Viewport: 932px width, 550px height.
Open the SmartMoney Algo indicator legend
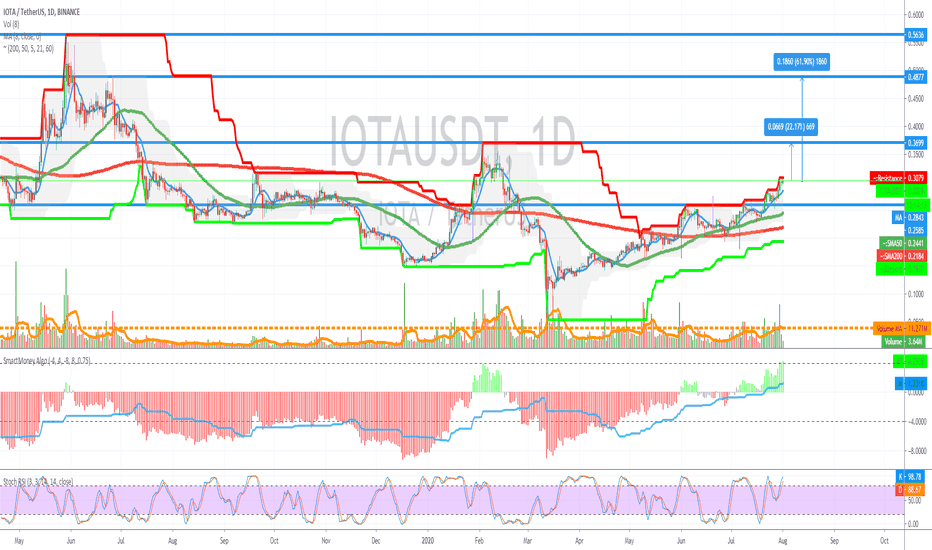pyautogui.click(x=47, y=360)
